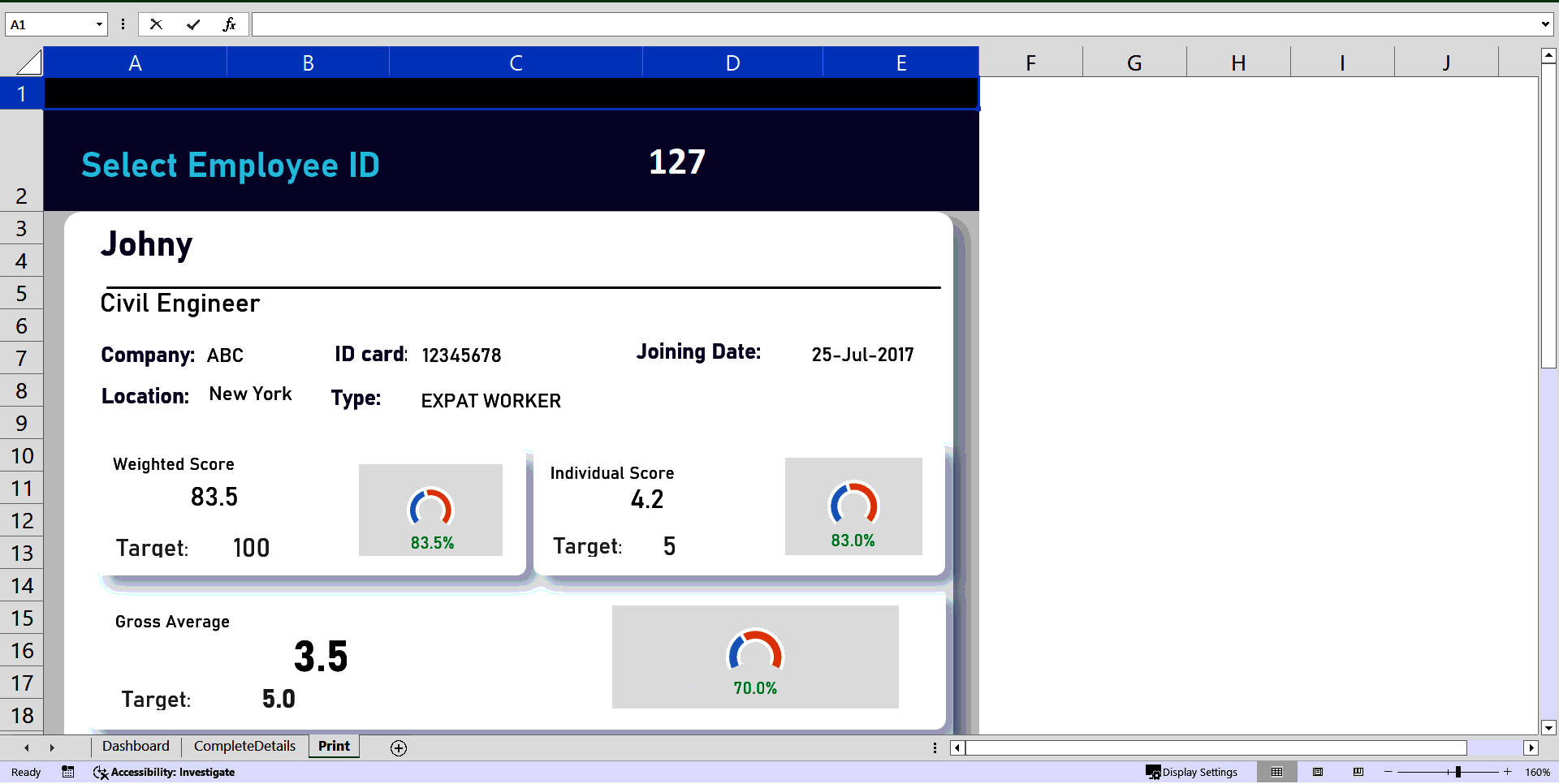Click the Employee ID value 127

[x=677, y=162]
